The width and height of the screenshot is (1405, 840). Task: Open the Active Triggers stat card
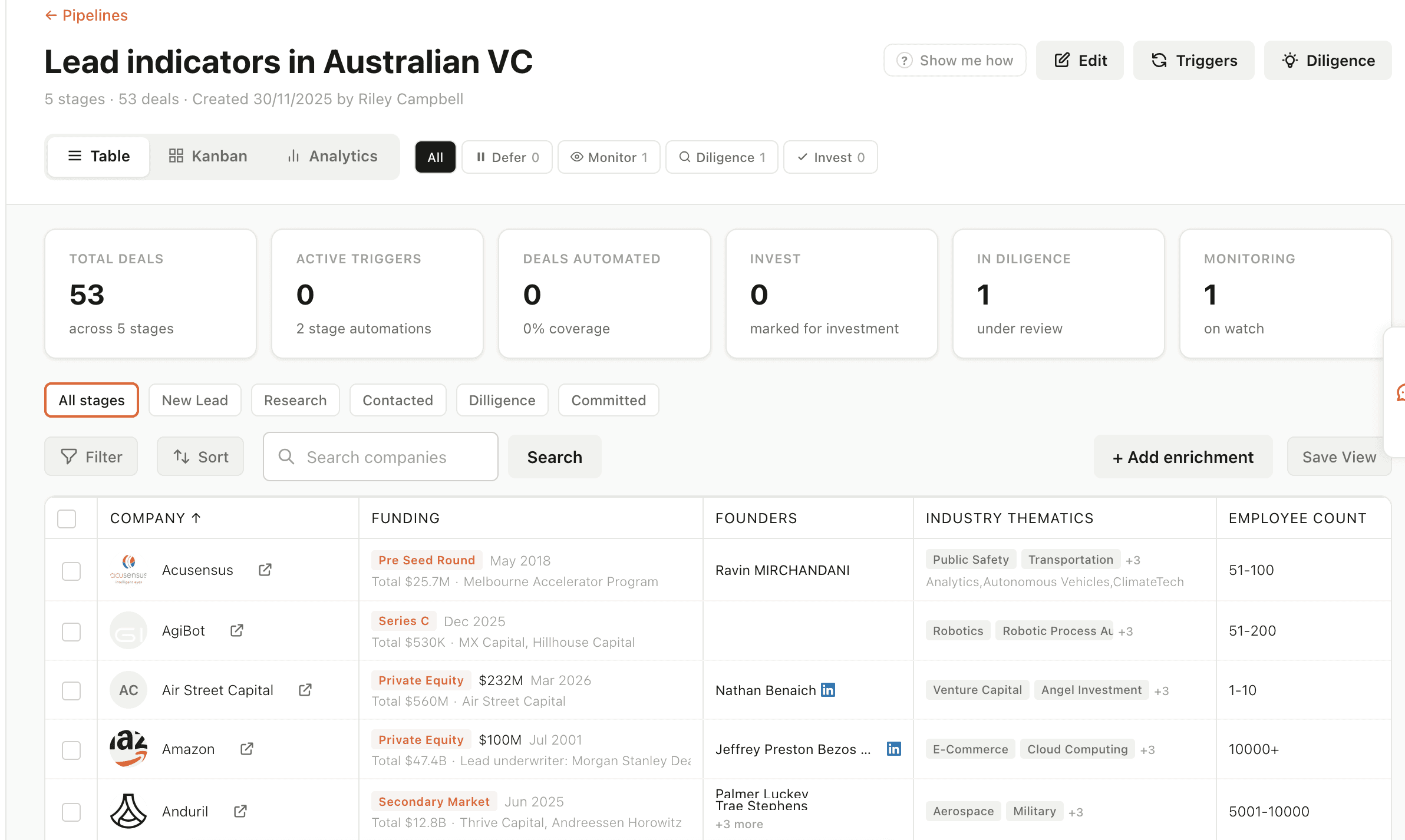pyautogui.click(x=378, y=293)
